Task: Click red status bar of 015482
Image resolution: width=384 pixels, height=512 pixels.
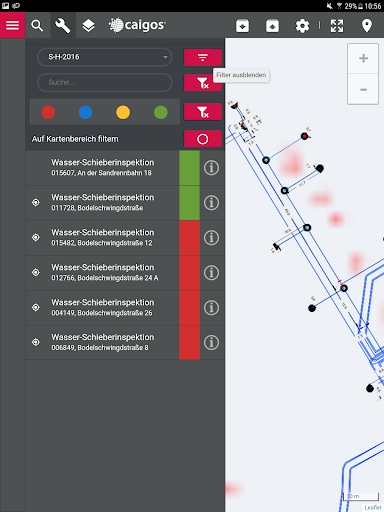Action: click(189, 238)
